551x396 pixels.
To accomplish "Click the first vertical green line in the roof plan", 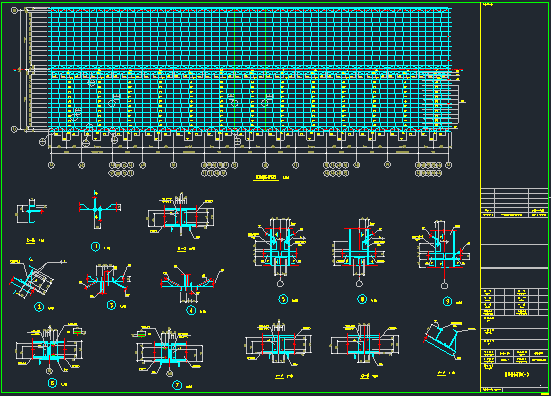I will click(x=234, y=69).
